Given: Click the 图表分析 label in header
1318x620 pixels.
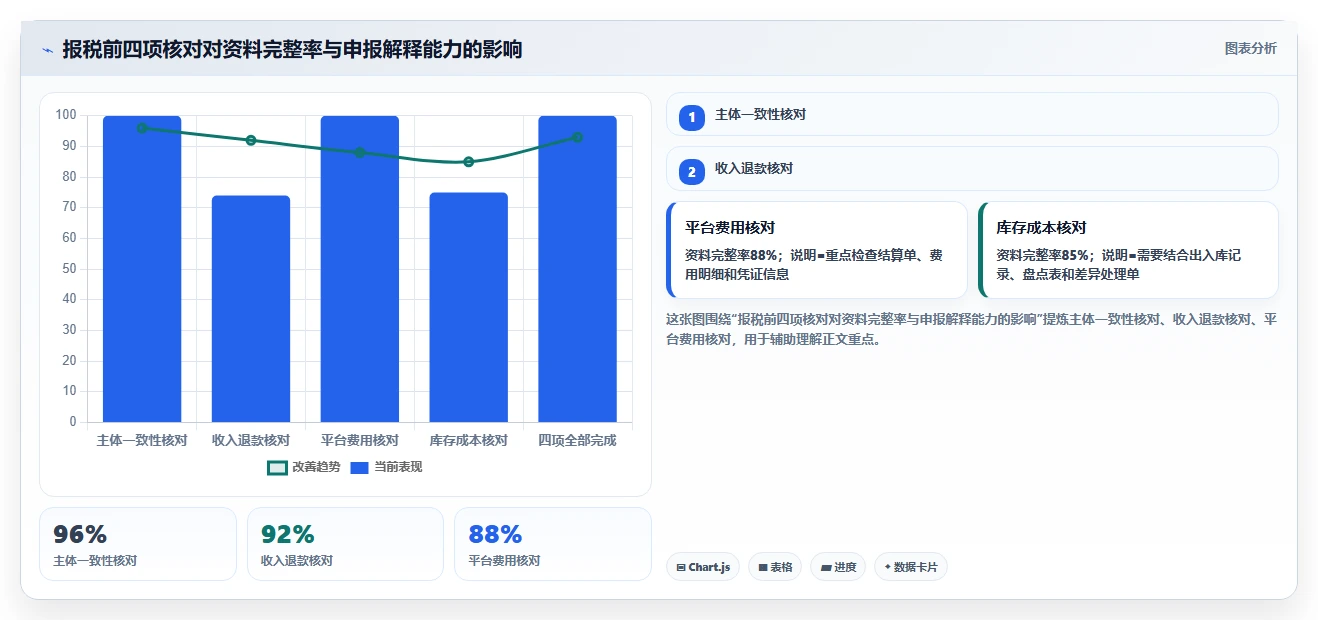Looking at the screenshot, I should [1250, 49].
